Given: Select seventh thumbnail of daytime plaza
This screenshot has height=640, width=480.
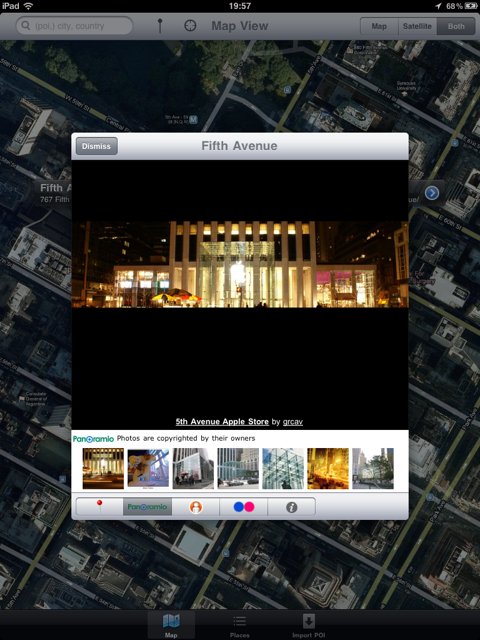Looking at the screenshot, I should [x=373, y=468].
